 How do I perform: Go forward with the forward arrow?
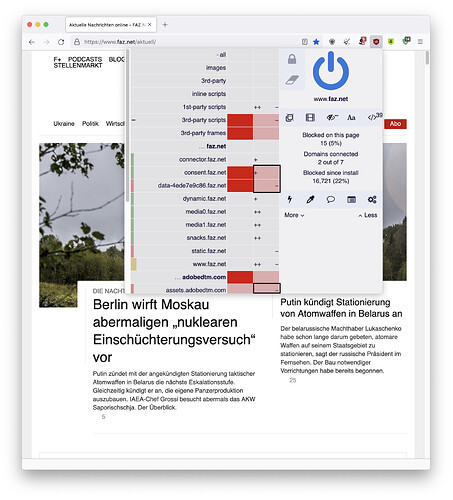(x=46, y=42)
